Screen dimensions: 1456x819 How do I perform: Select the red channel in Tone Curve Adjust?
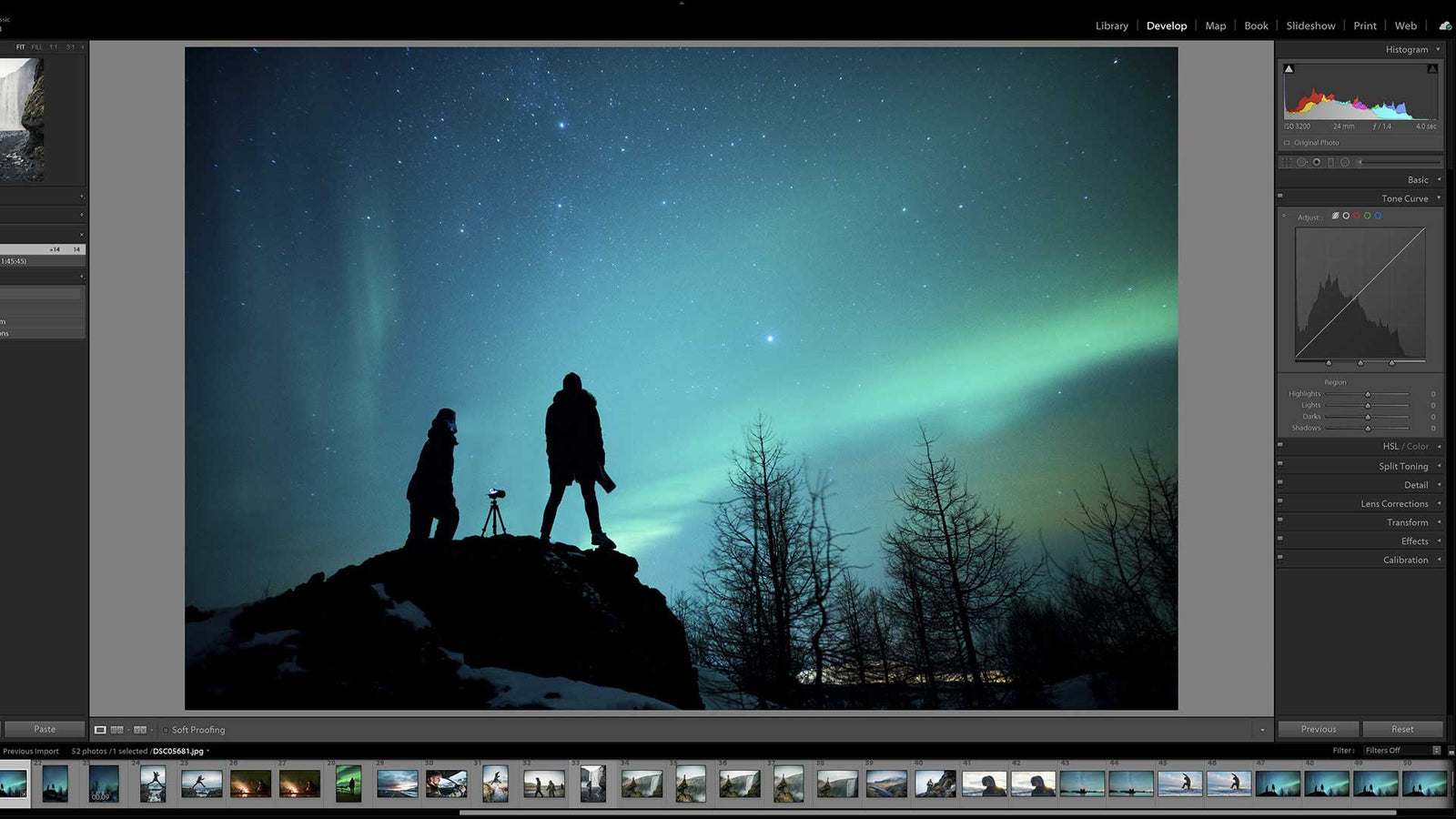click(1357, 217)
